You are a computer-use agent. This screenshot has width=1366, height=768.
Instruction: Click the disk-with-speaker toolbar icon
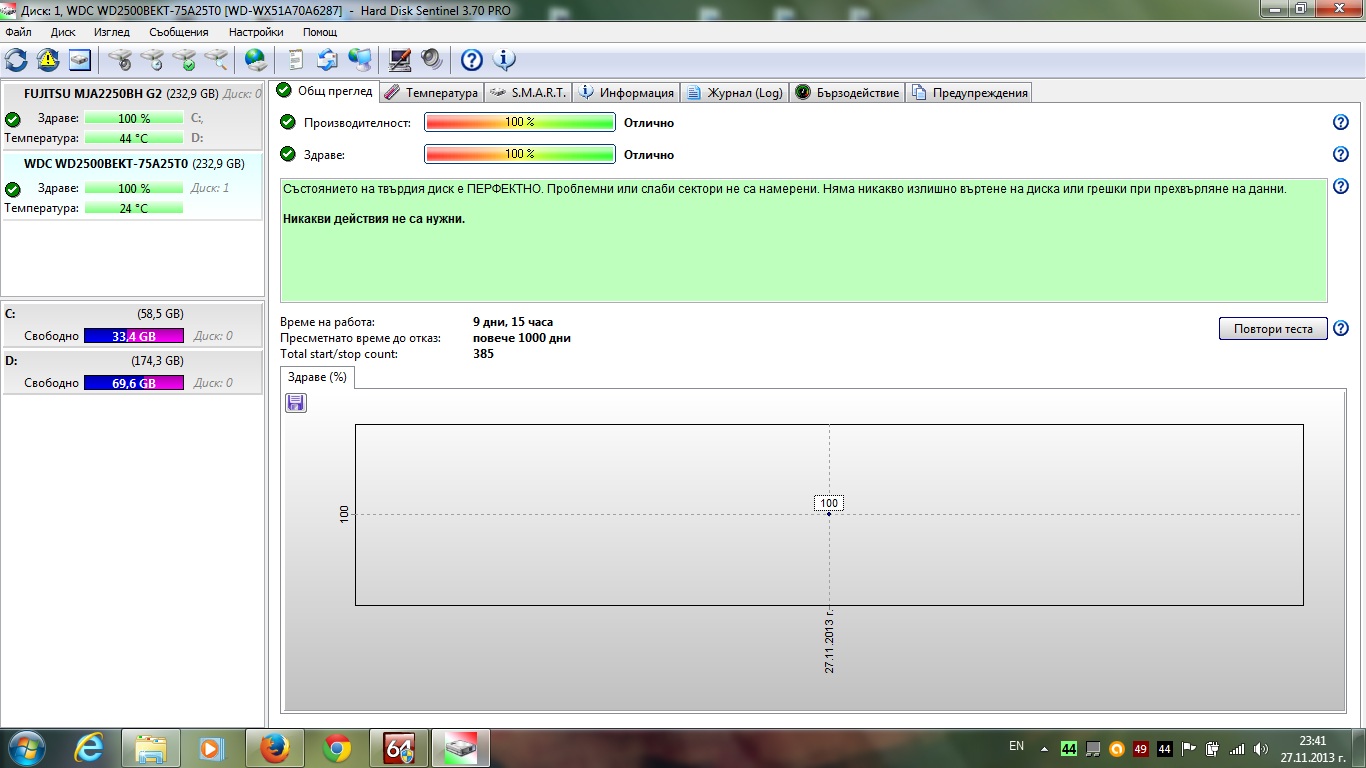(x=120, y=60)
